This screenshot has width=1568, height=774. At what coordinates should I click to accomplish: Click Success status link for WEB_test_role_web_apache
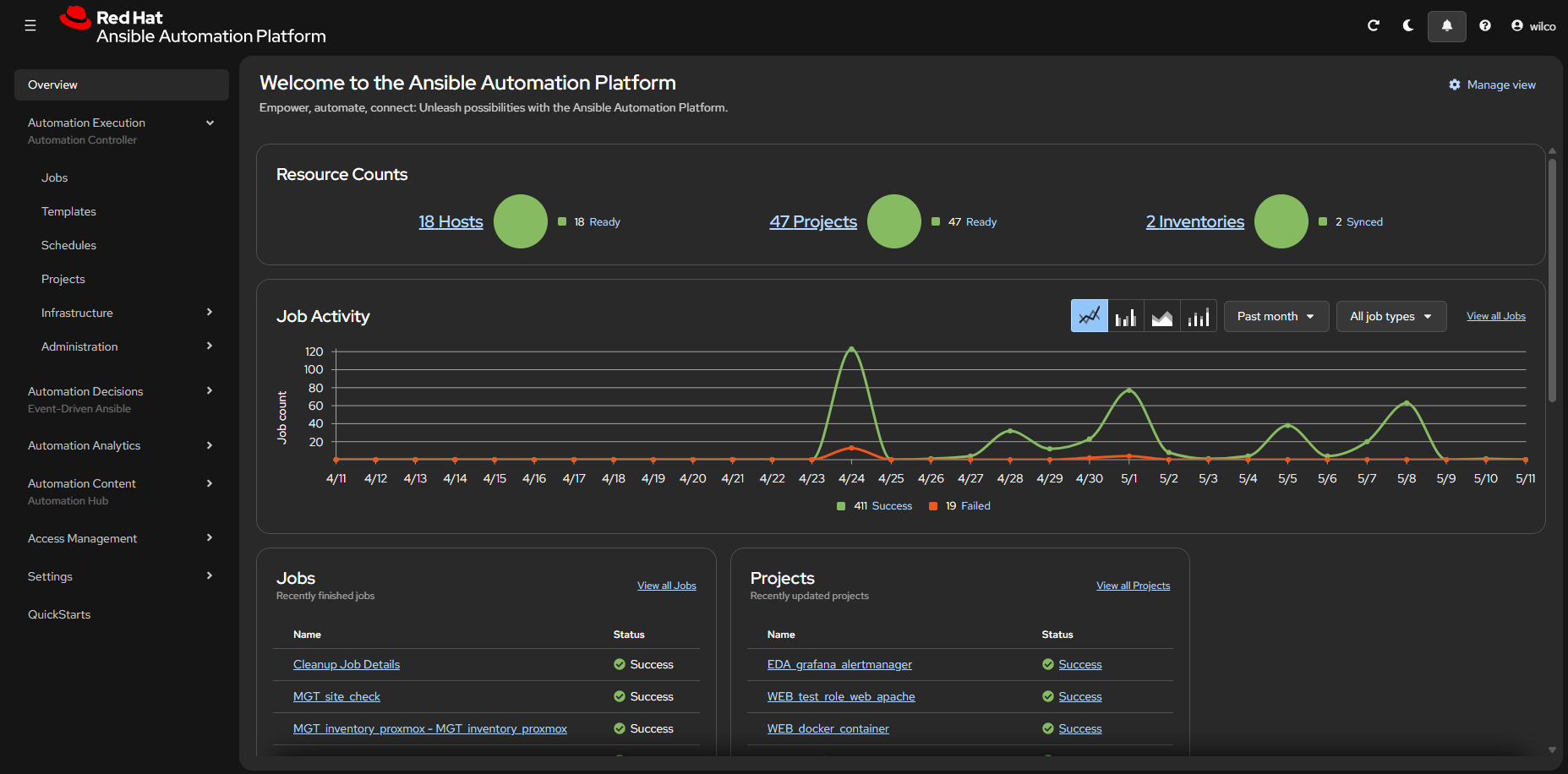click(1080, 696)
